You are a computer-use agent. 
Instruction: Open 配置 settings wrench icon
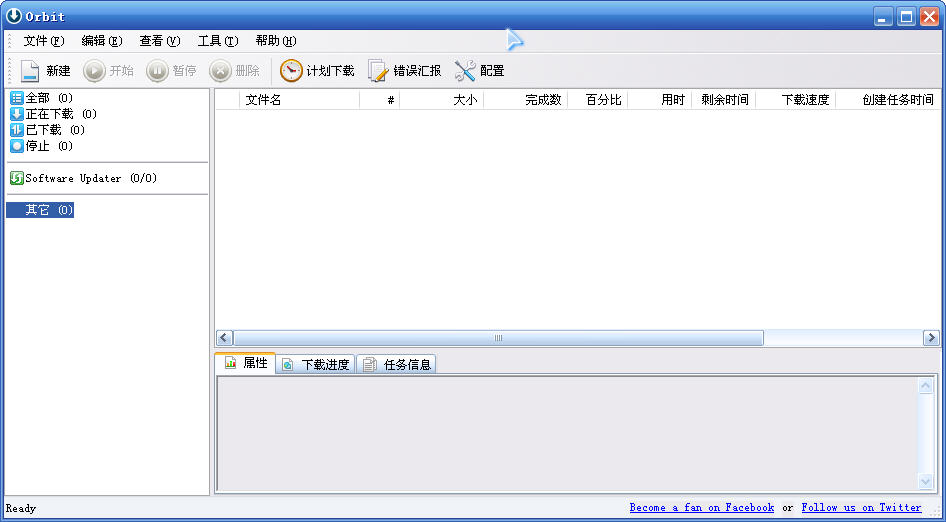click(x=465, y=71)
